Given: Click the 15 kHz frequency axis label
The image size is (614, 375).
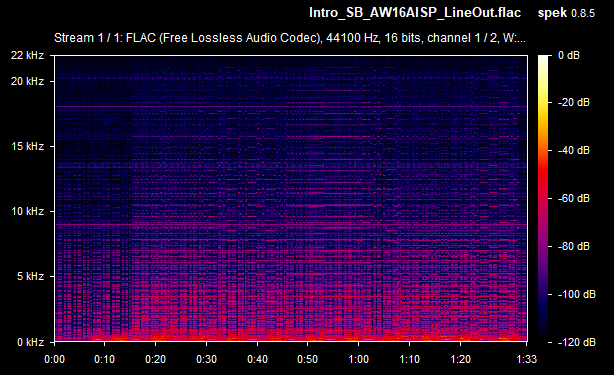Looking at the screenshot, I should pos(27,146).
